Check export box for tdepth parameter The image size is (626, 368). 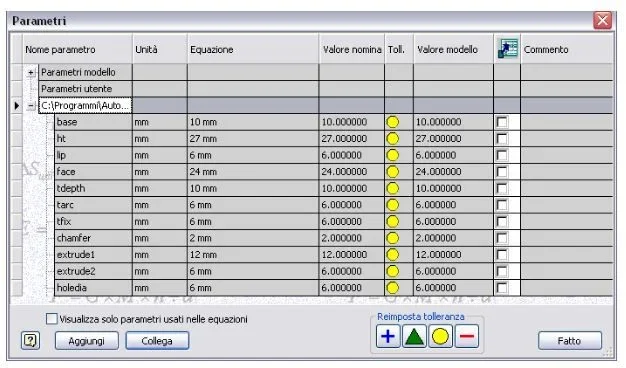click(x=502, y=188)
